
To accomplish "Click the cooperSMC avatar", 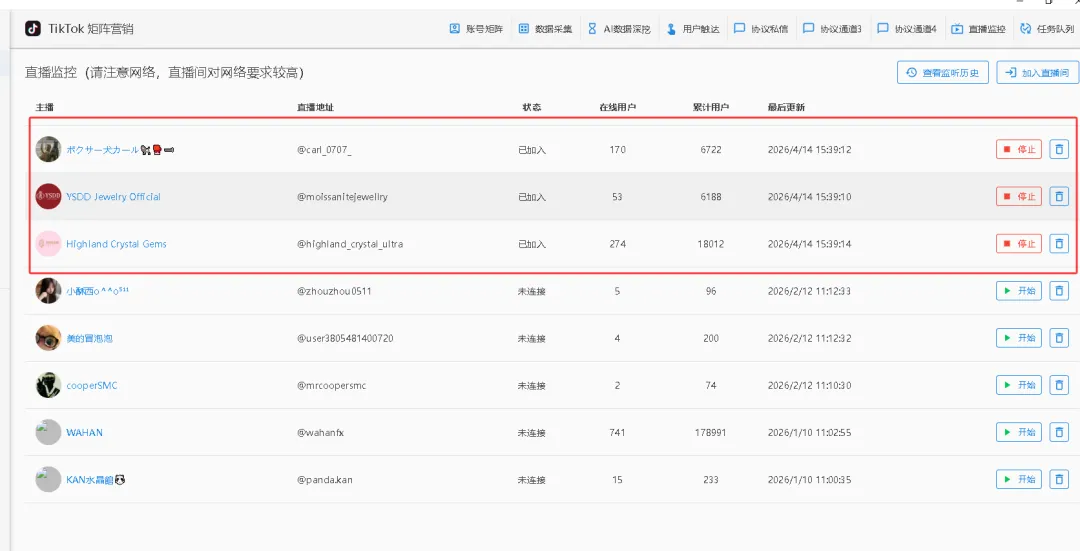I will click(x=48, y=385).
